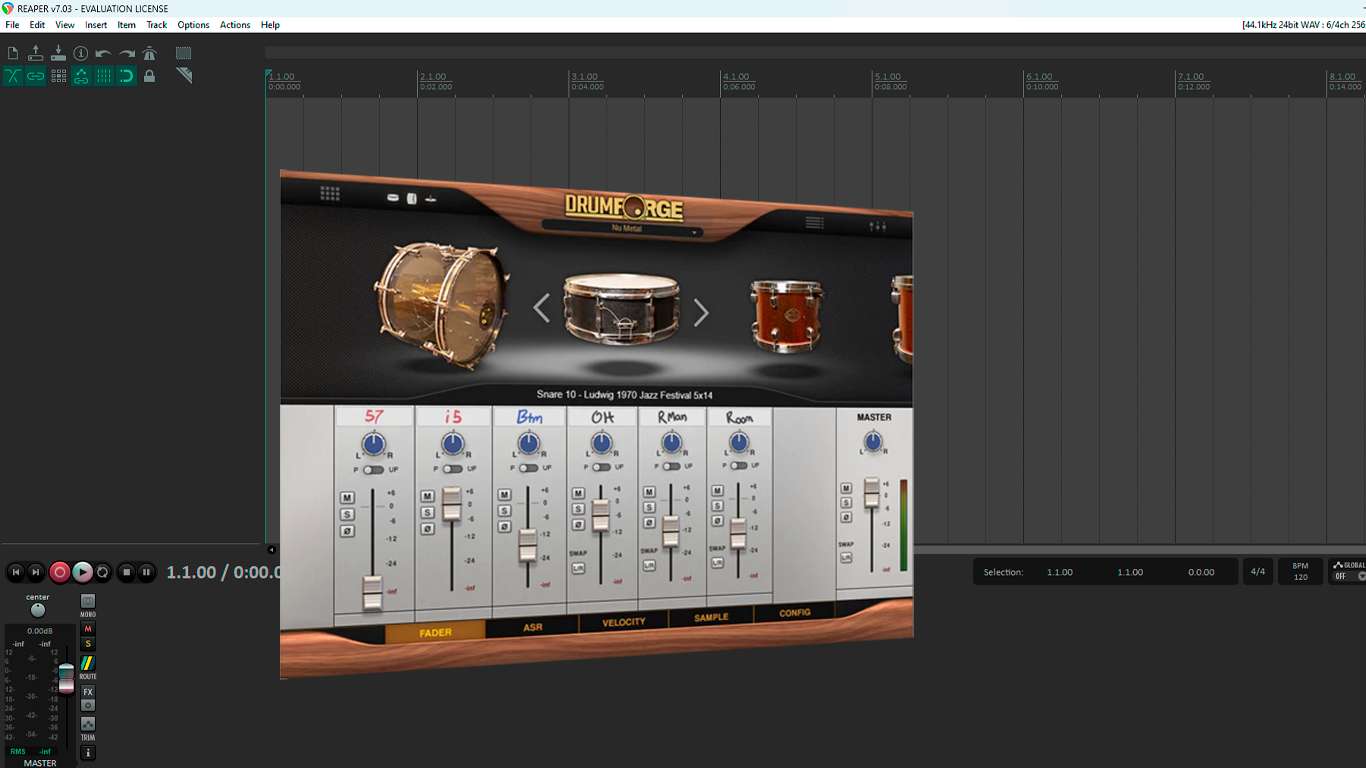Switch to the ASR tab in Drumforge

[x=533, y=627]
